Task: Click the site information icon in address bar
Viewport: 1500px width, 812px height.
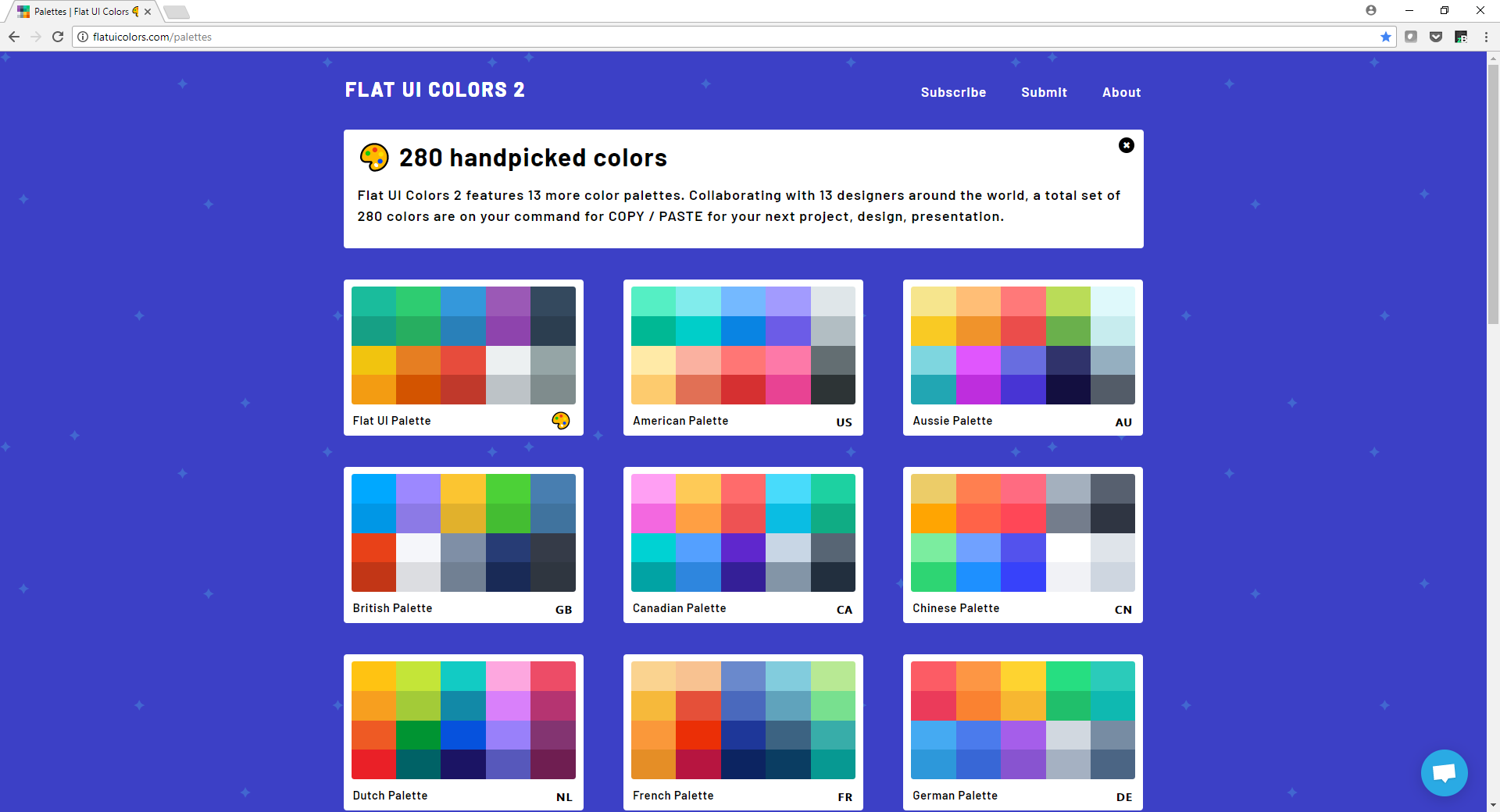Action: 83,37
